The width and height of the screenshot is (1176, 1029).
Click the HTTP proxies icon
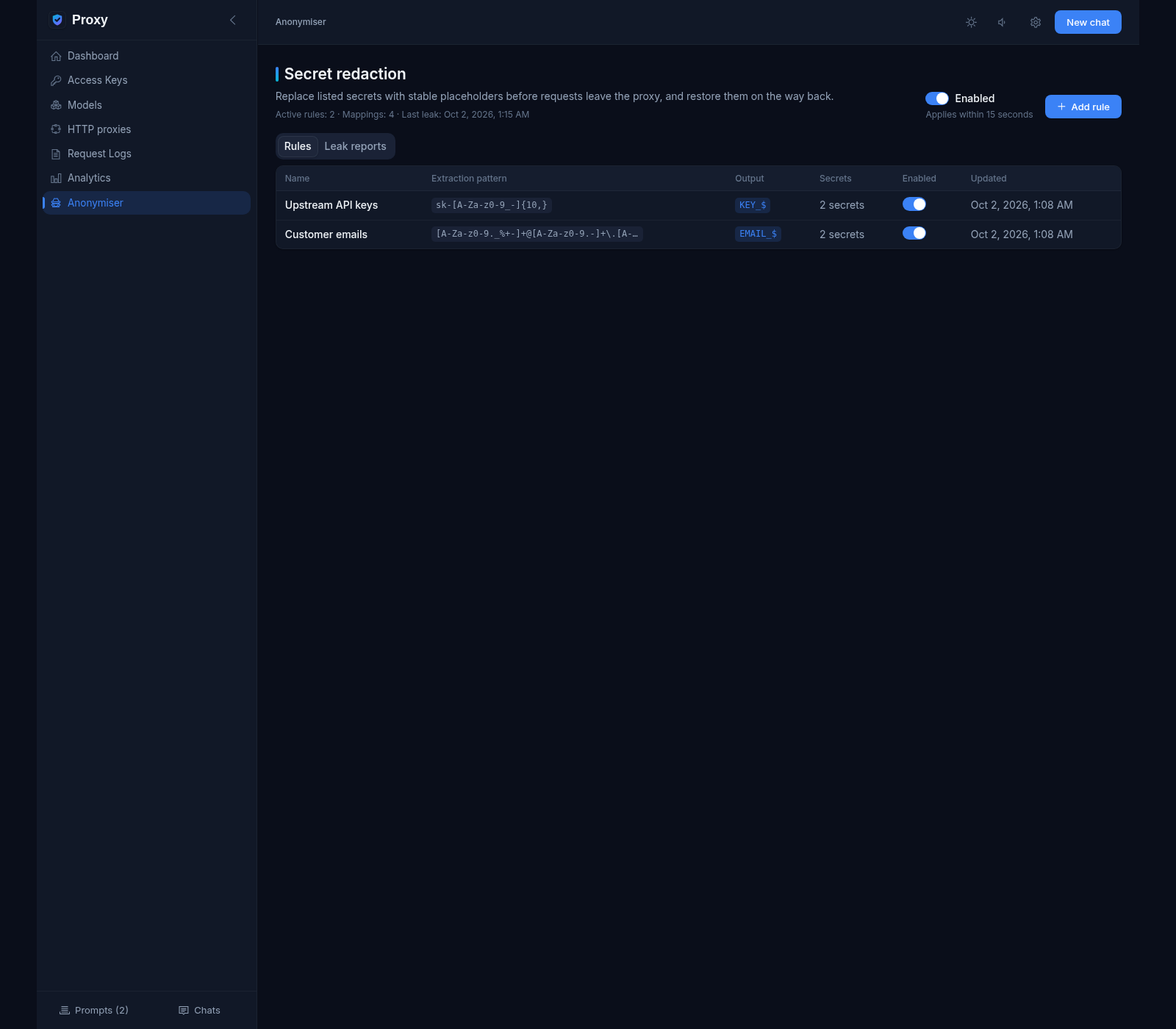click(56, 129)
